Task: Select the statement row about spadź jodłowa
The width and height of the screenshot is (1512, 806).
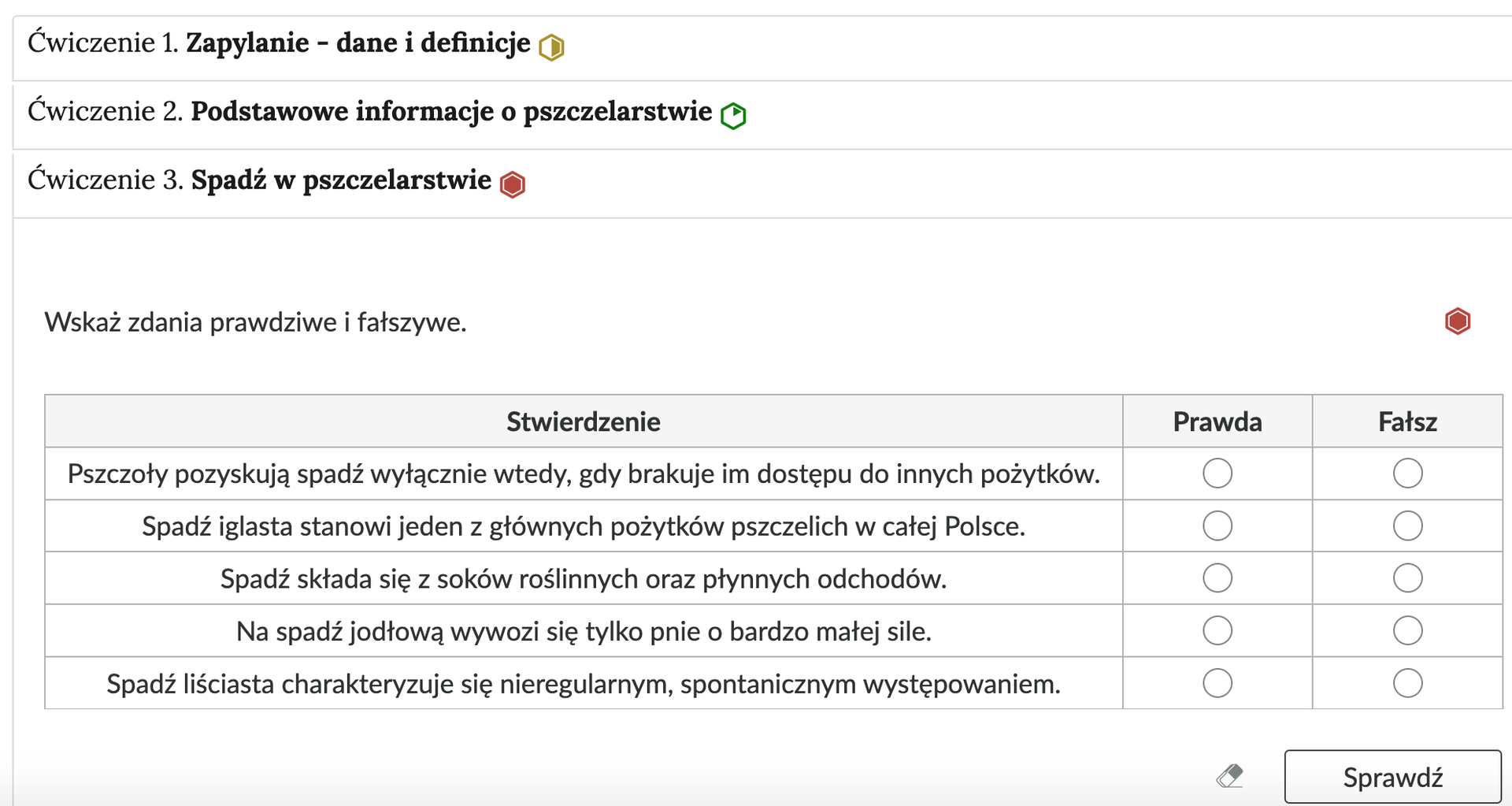Action: point(583,630)
